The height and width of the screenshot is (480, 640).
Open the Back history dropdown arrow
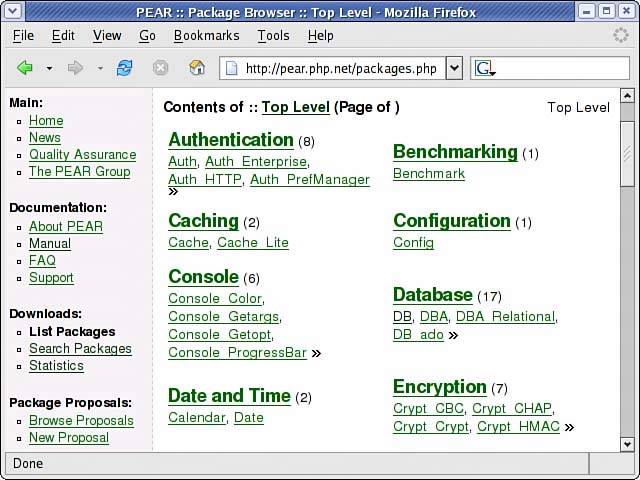click(49, 69)
